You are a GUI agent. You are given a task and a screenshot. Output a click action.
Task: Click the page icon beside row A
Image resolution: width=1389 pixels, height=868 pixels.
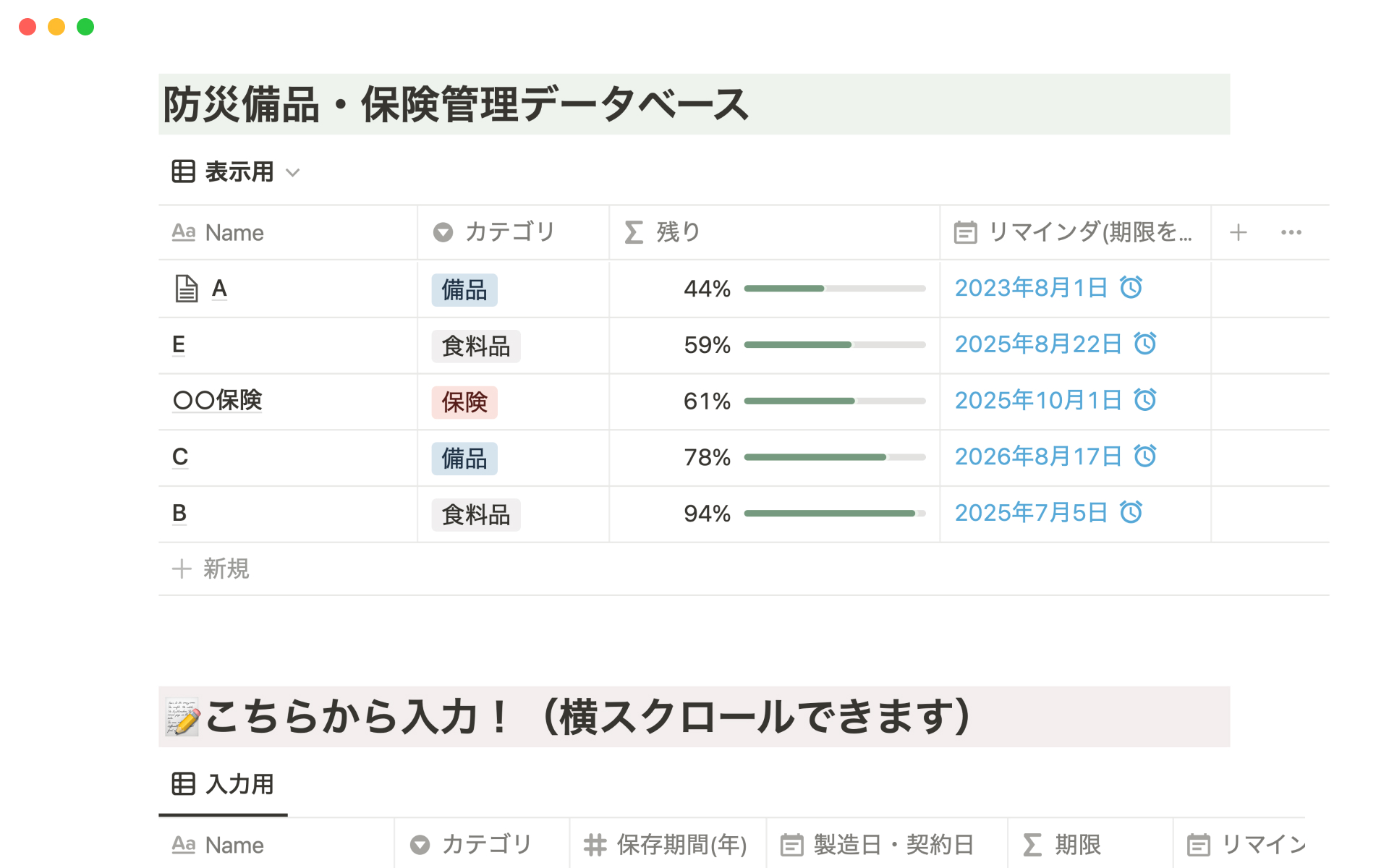click(187, 289)
